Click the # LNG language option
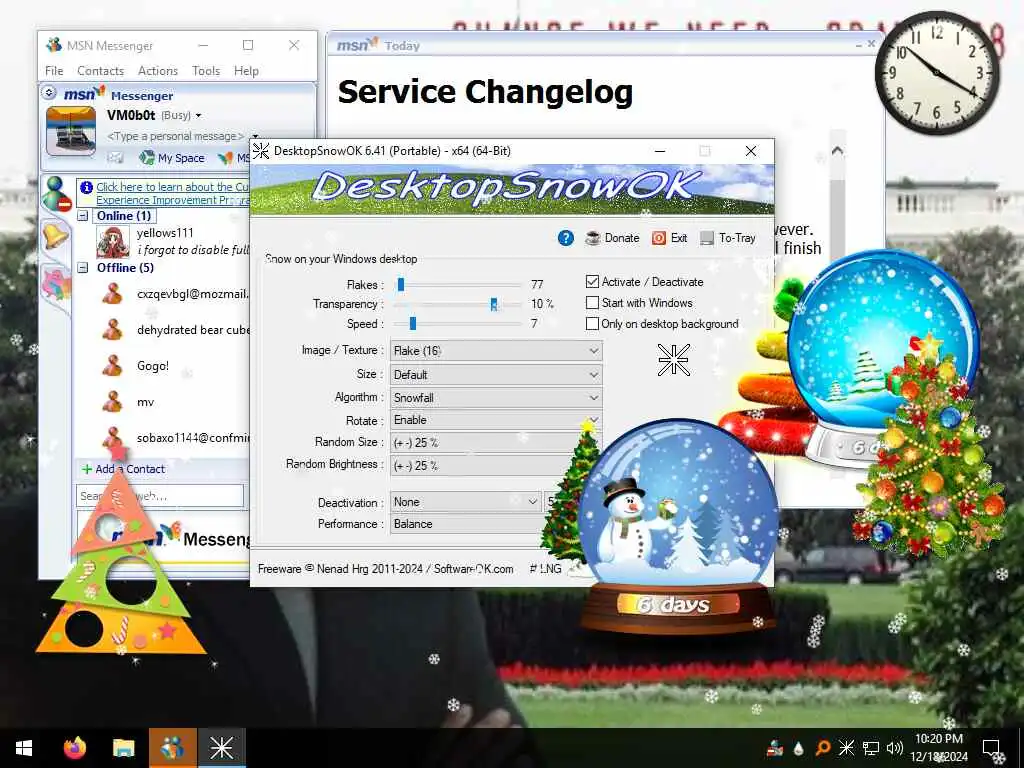Viewport: 1024px width, 768px height. coord(545,569)
